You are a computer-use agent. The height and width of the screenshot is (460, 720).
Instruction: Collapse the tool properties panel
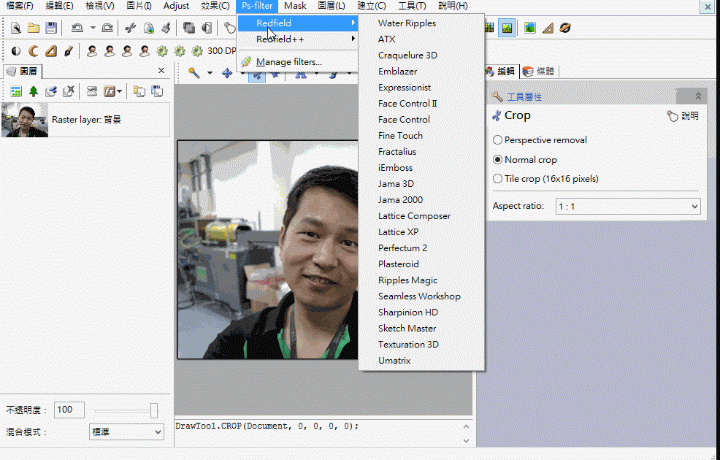click(x=697, y=96)
